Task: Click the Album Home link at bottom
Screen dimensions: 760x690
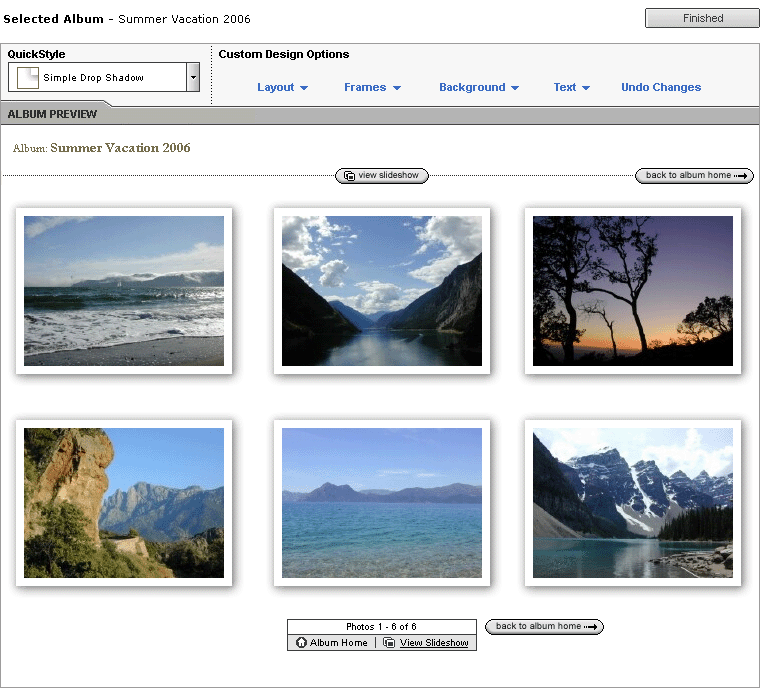Action: (x=338, y=643)
